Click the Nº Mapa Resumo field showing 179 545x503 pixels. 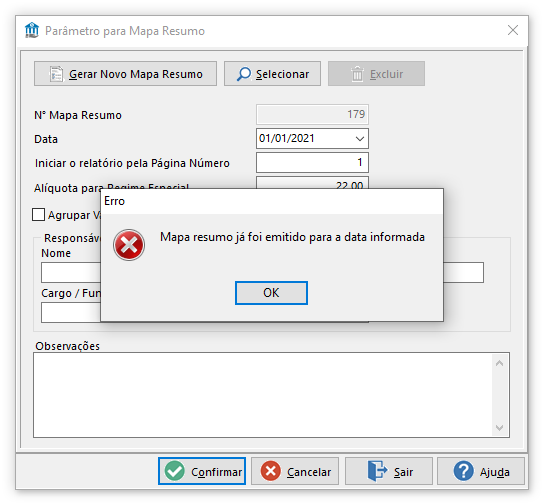pos(312,114)
